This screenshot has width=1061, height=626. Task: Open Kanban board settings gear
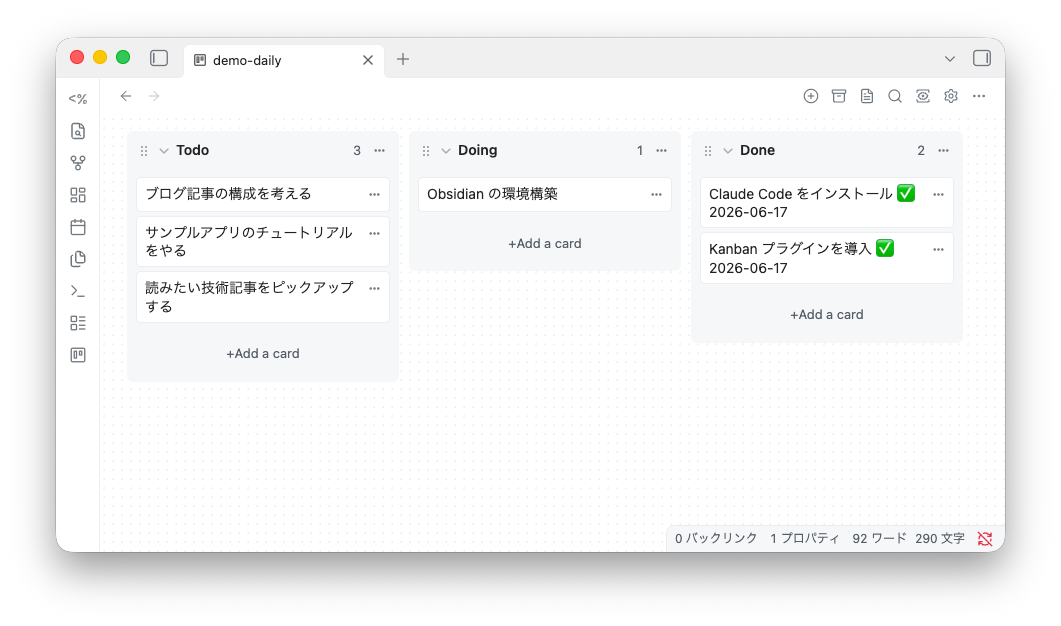point(951,96)
